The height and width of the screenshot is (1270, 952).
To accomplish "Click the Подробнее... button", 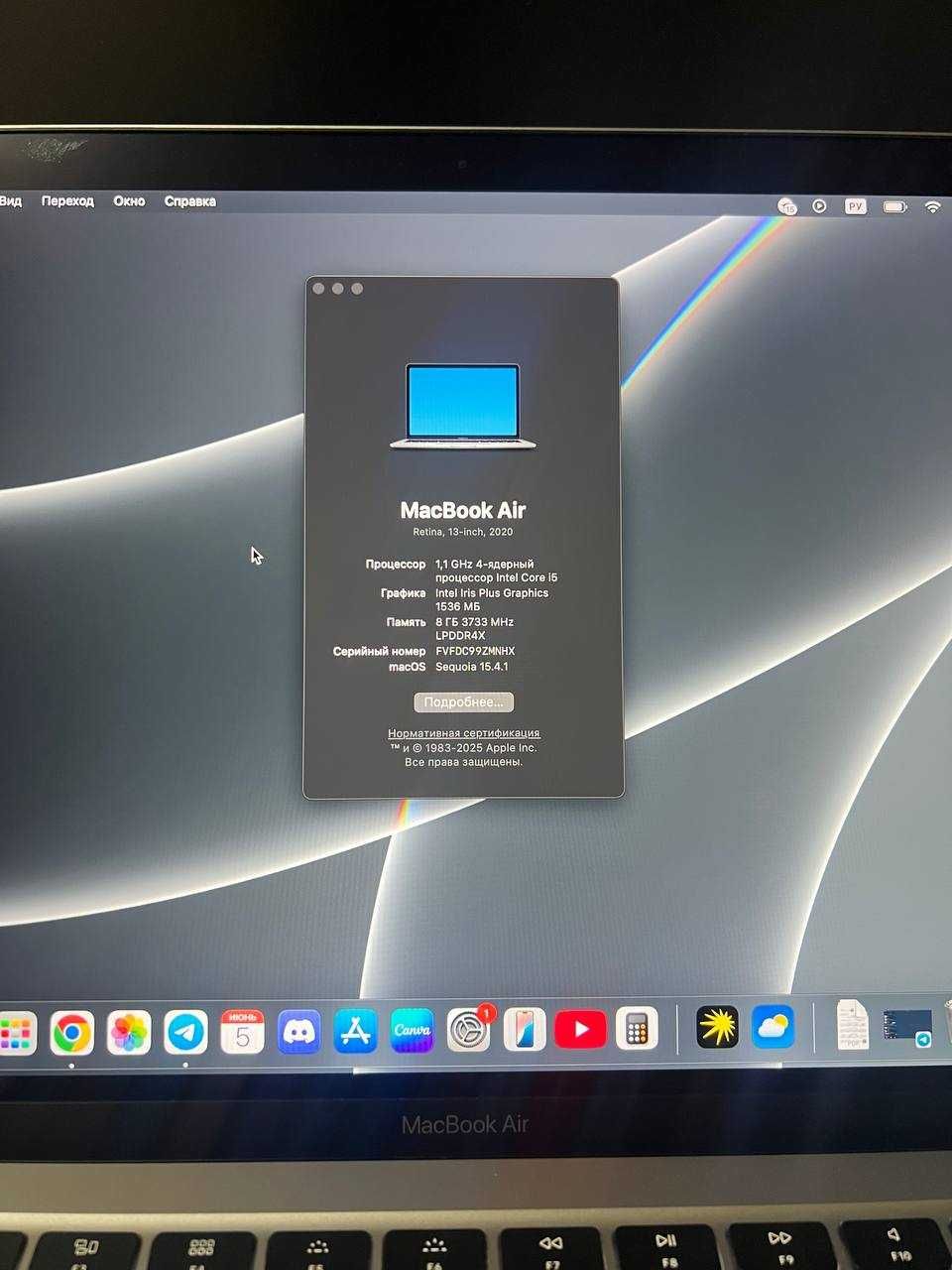I will coord(463,701).
